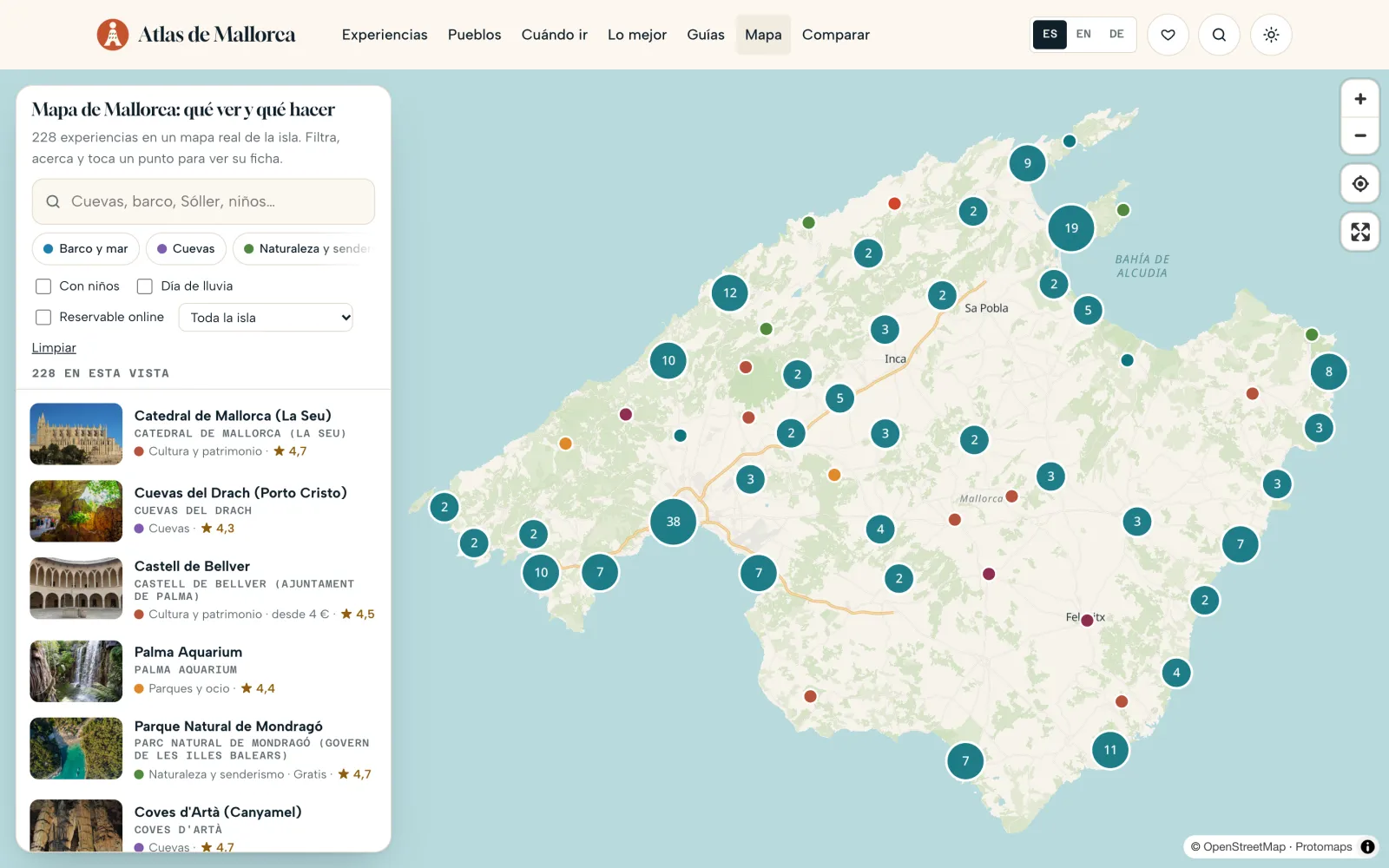Viewport: 1389px width, 868px height.
Task: Open the OpenStreetMap attribution link
Action: pyautogui.click(x=1244, y=847)
